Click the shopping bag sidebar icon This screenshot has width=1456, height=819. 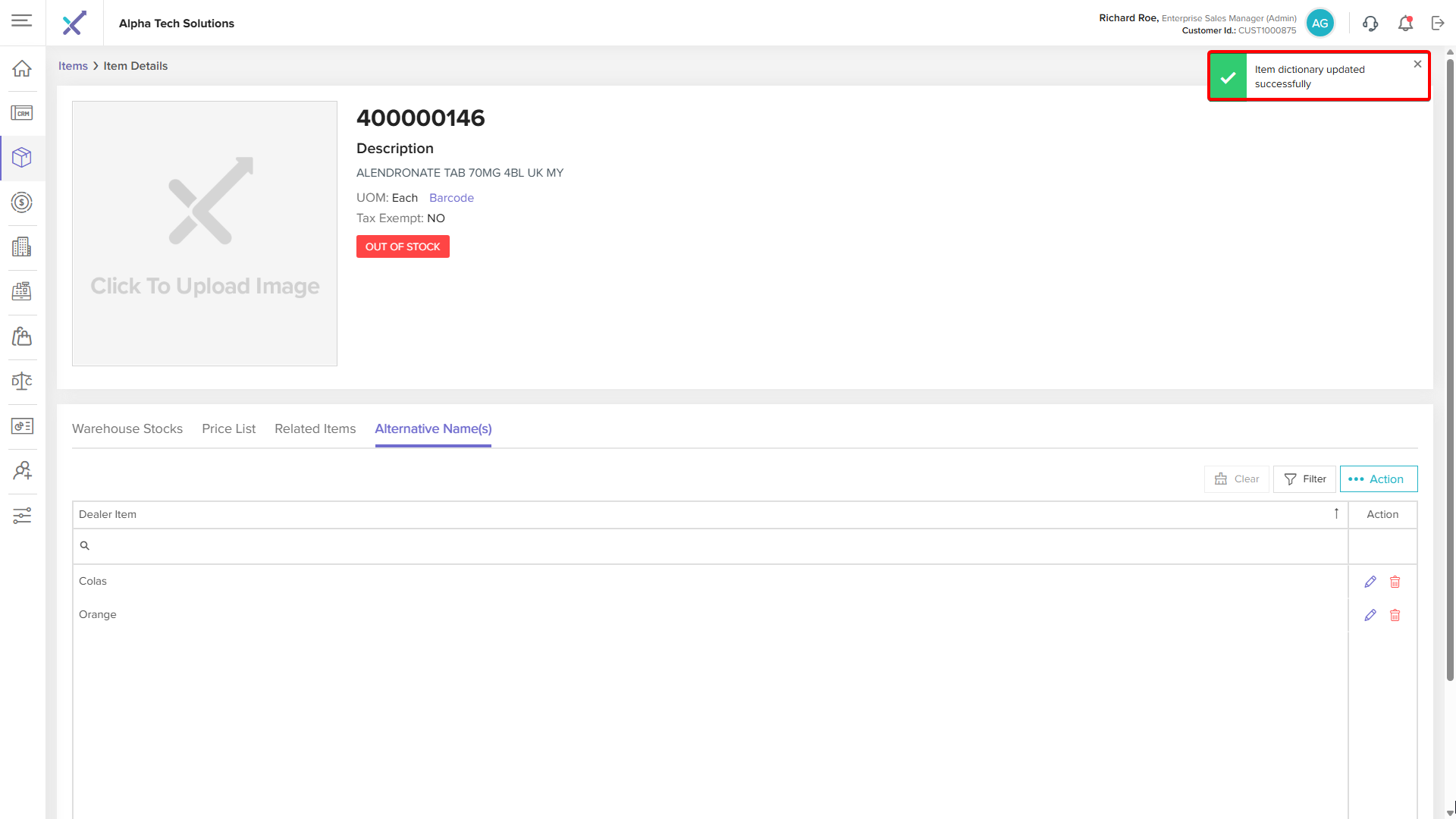click(x=22, y=337)
